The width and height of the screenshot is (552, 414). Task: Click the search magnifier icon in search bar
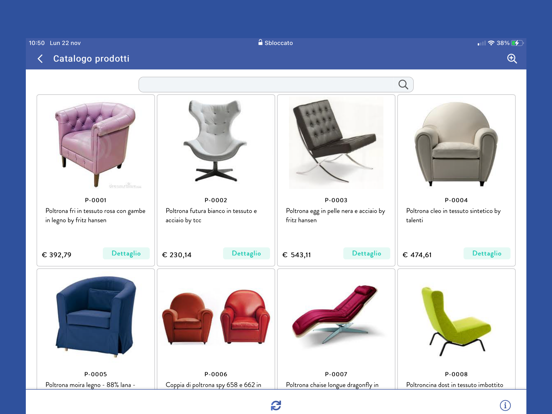pos(403,84)
